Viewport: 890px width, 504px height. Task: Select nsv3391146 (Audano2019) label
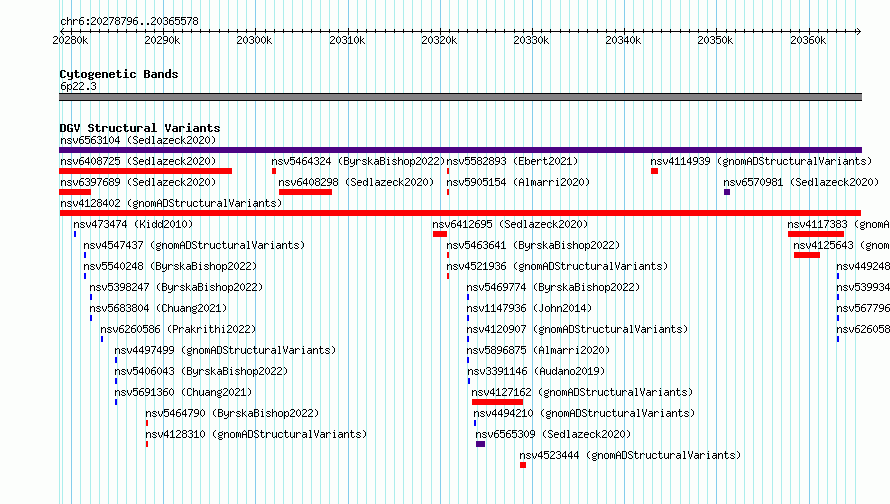click(536, 371)
